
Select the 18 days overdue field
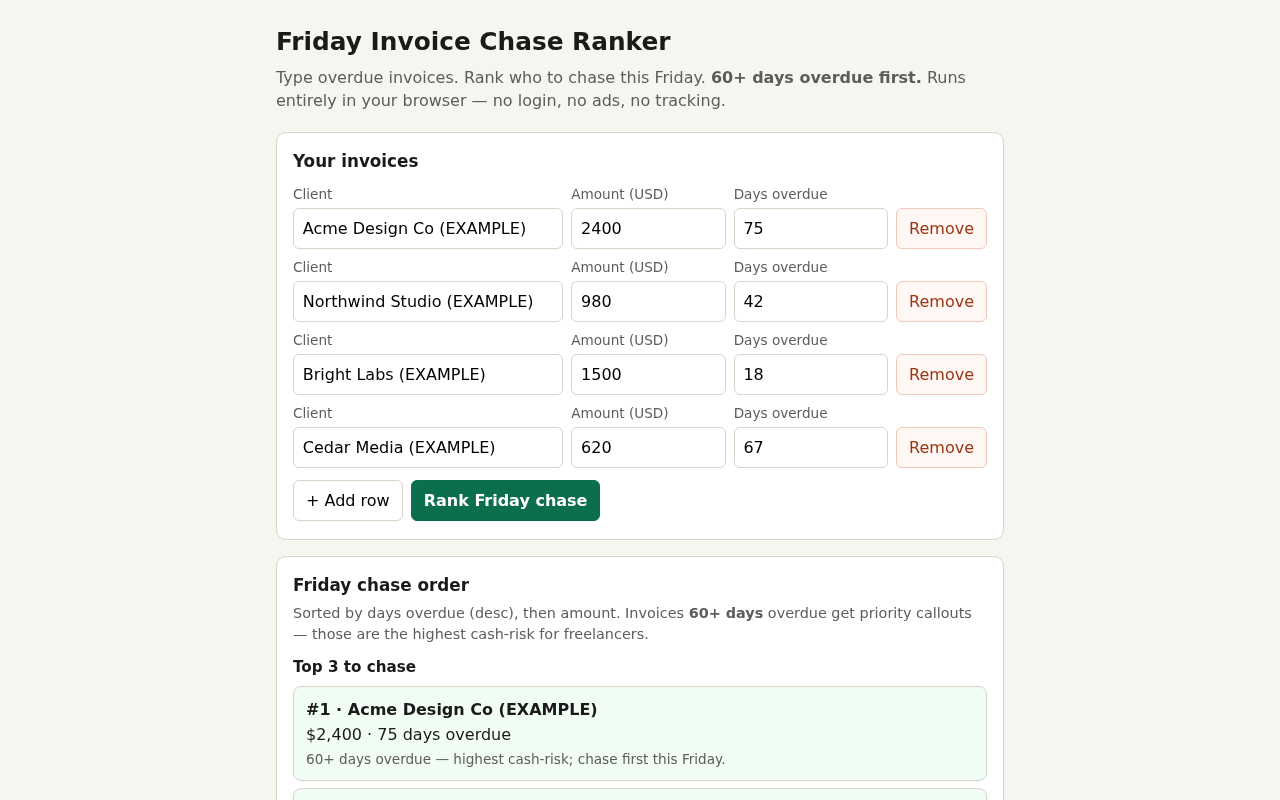[x=811, y=374]
